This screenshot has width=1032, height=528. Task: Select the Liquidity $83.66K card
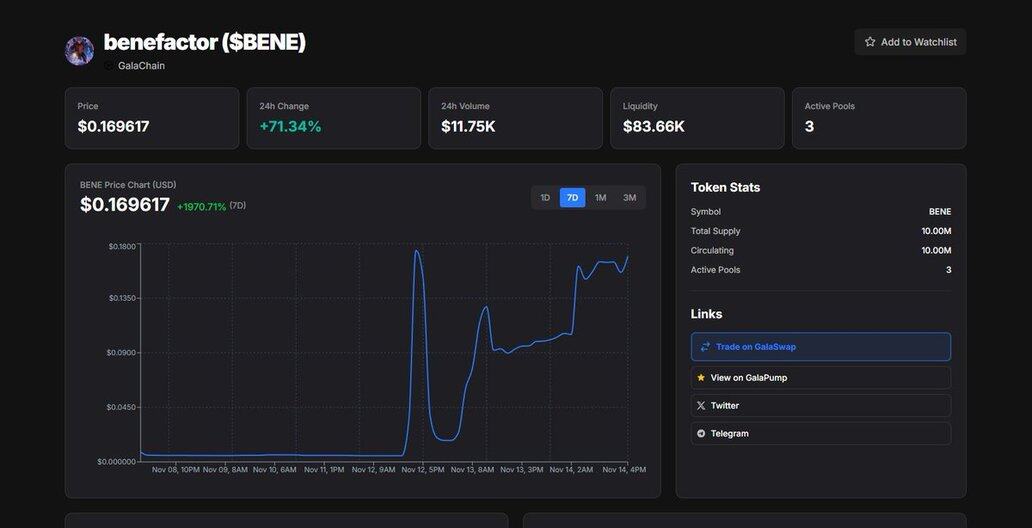coord(697,118)
